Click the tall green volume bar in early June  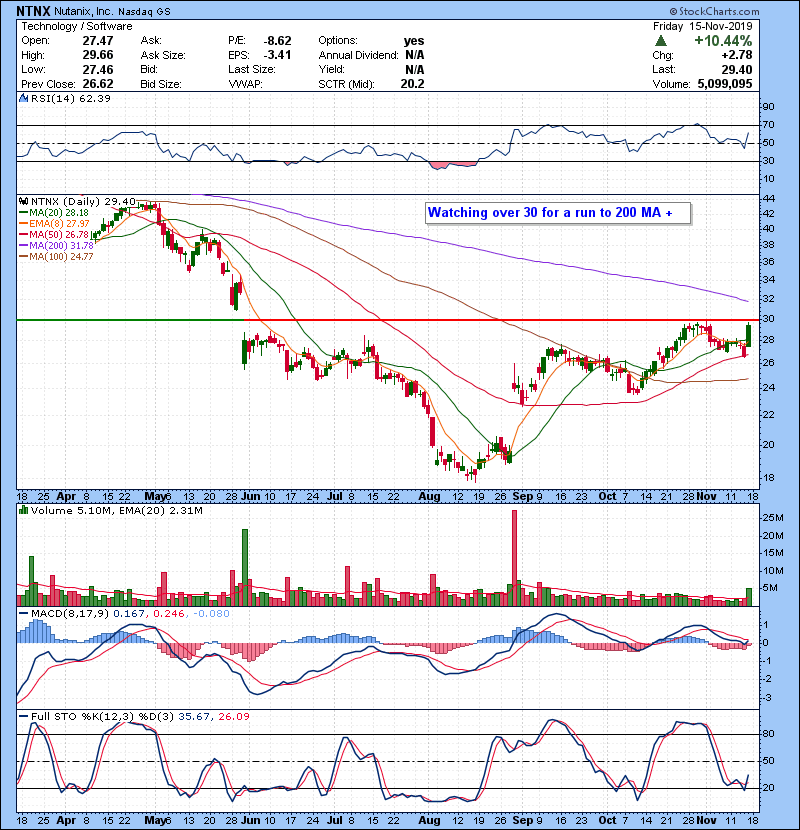245,567
